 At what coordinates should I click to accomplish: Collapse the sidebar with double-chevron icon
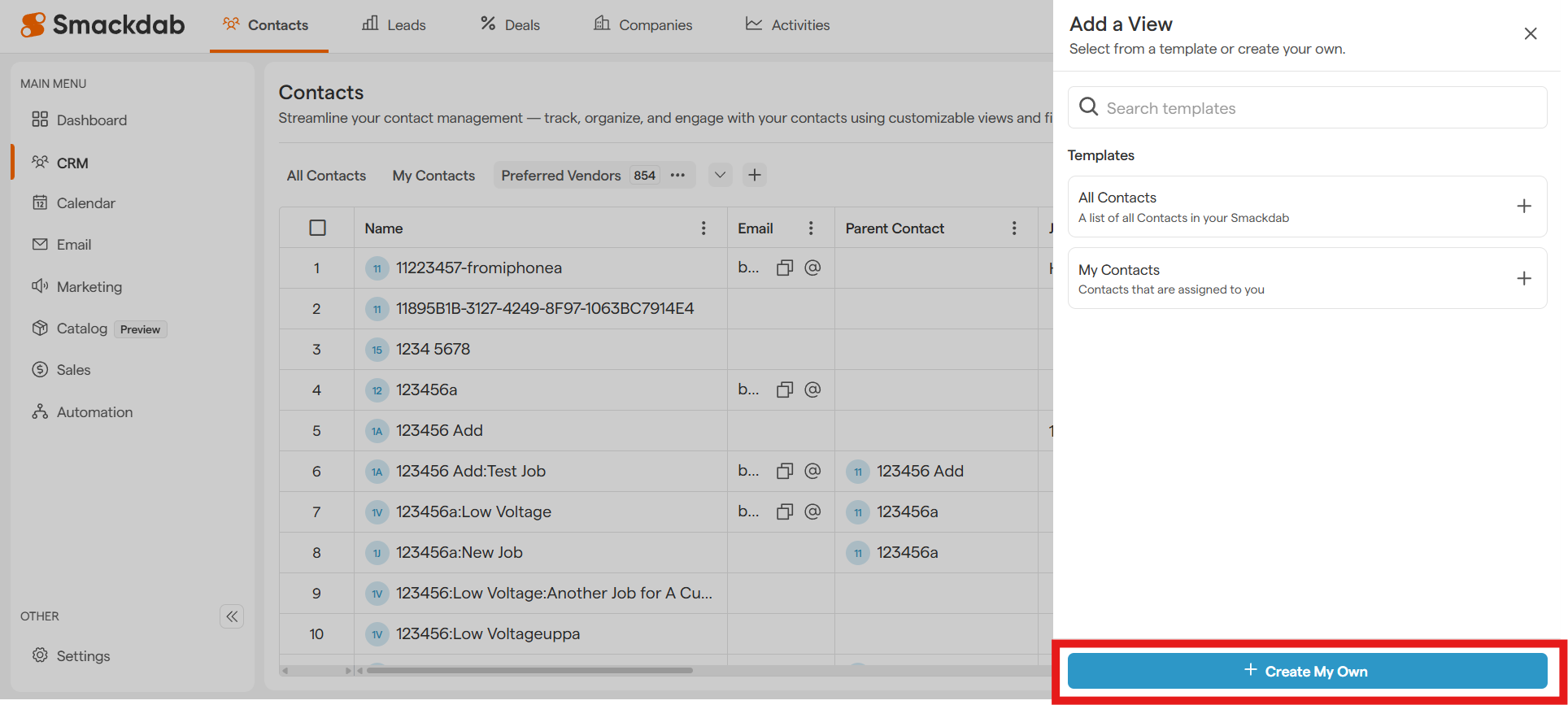coord(232,616)
